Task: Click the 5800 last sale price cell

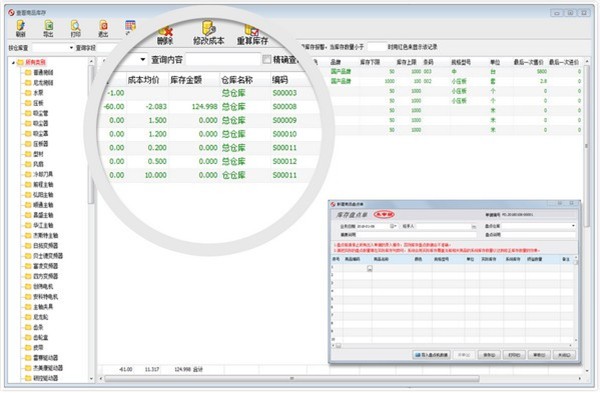Action: [541, 72]
